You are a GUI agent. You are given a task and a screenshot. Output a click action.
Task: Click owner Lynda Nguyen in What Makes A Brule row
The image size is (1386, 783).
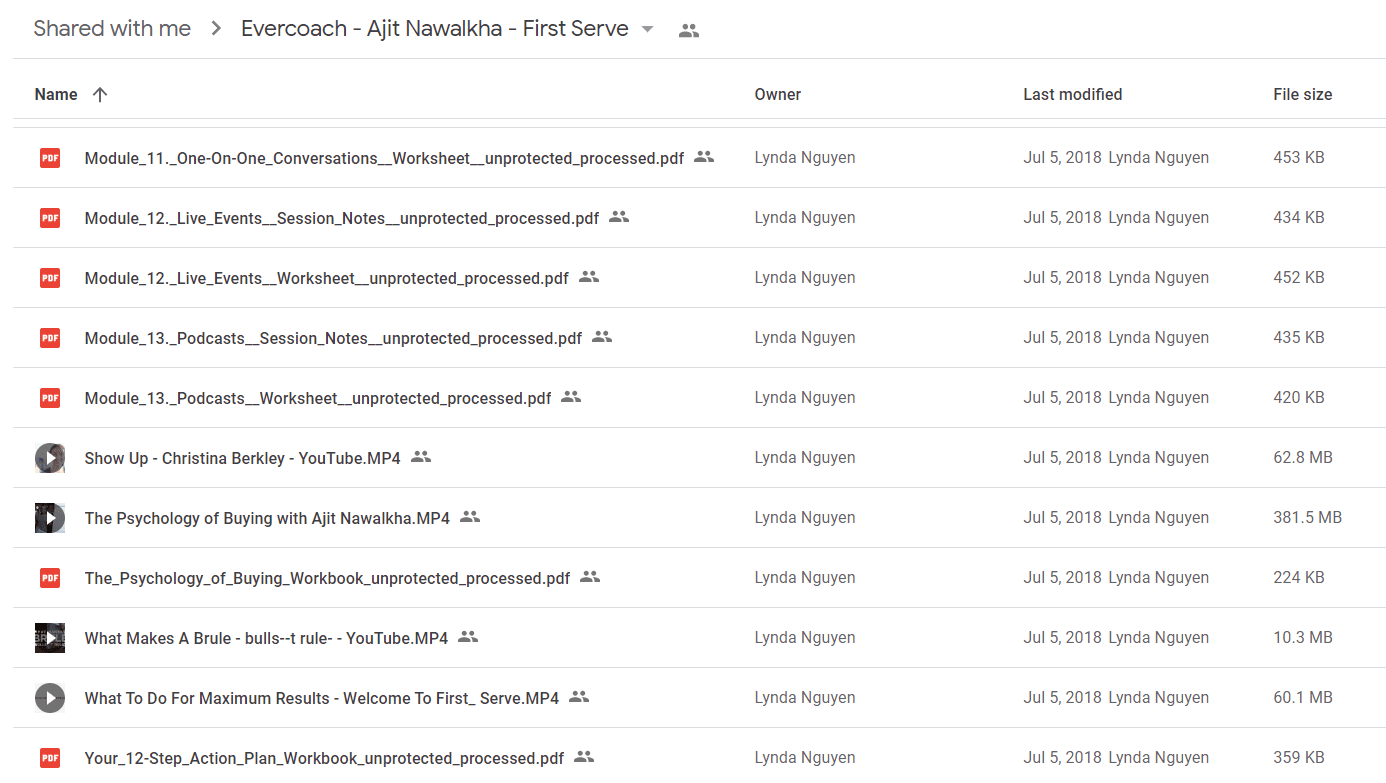[805, 637]
